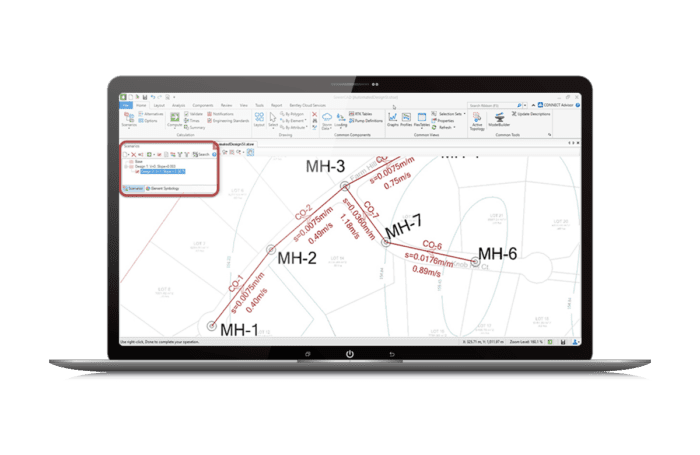This screenshot has height=455, width=700.
Task: Click the Layout drawing tool icon
Action: [x=259, y=120]
